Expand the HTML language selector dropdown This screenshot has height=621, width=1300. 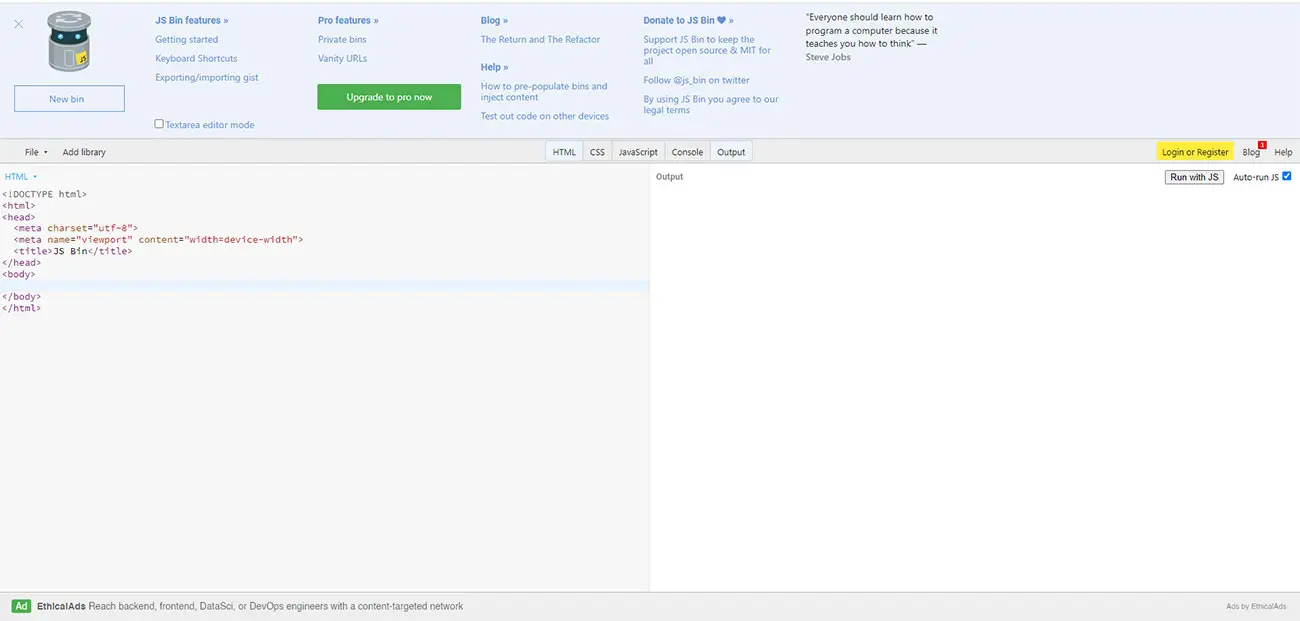pyautogui.click(x=21, y=177)
